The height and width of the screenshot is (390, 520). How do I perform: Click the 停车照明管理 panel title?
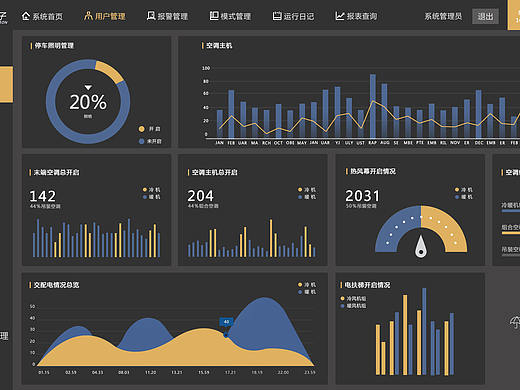54,46
